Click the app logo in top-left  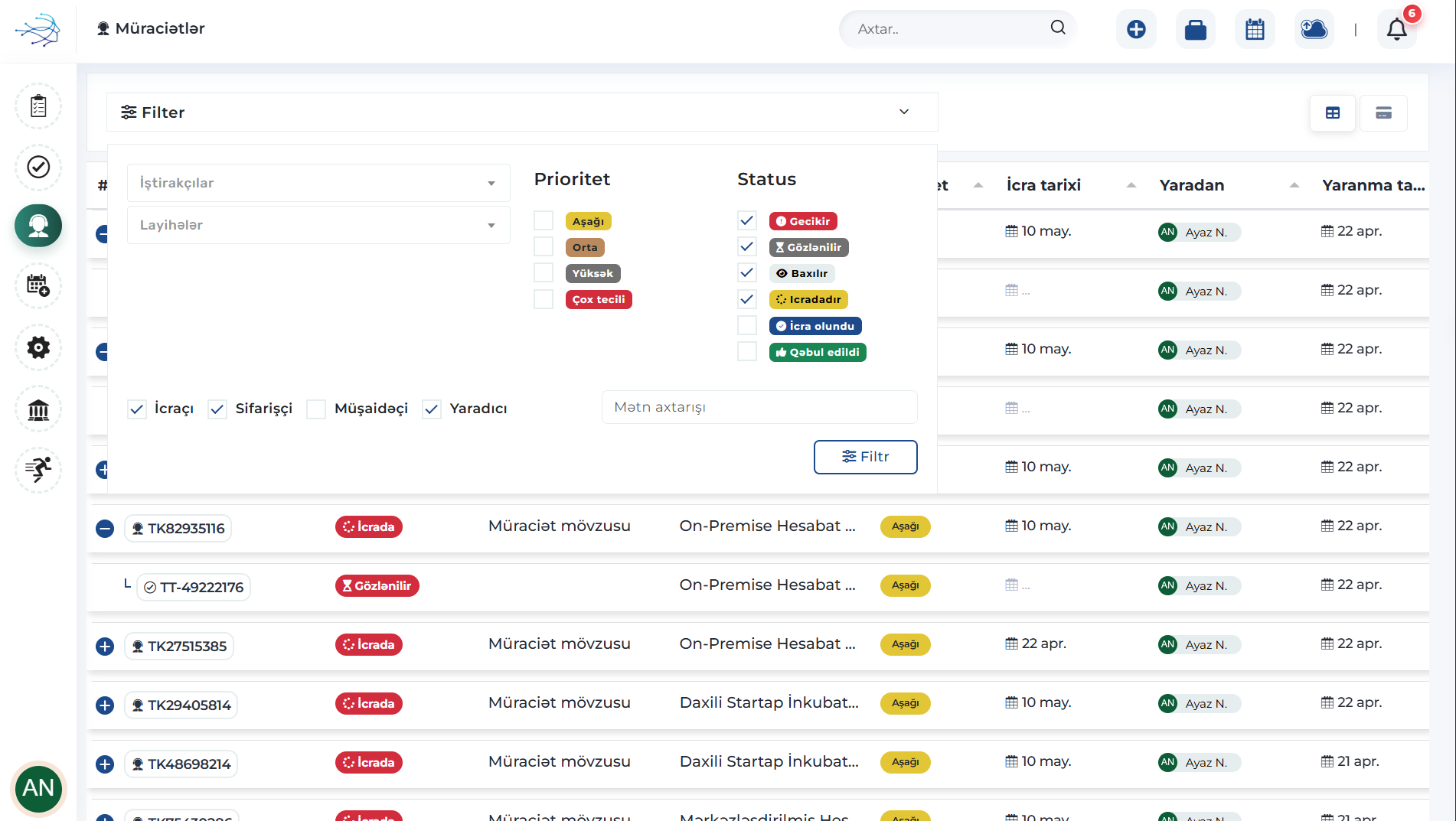pos(38,30)
